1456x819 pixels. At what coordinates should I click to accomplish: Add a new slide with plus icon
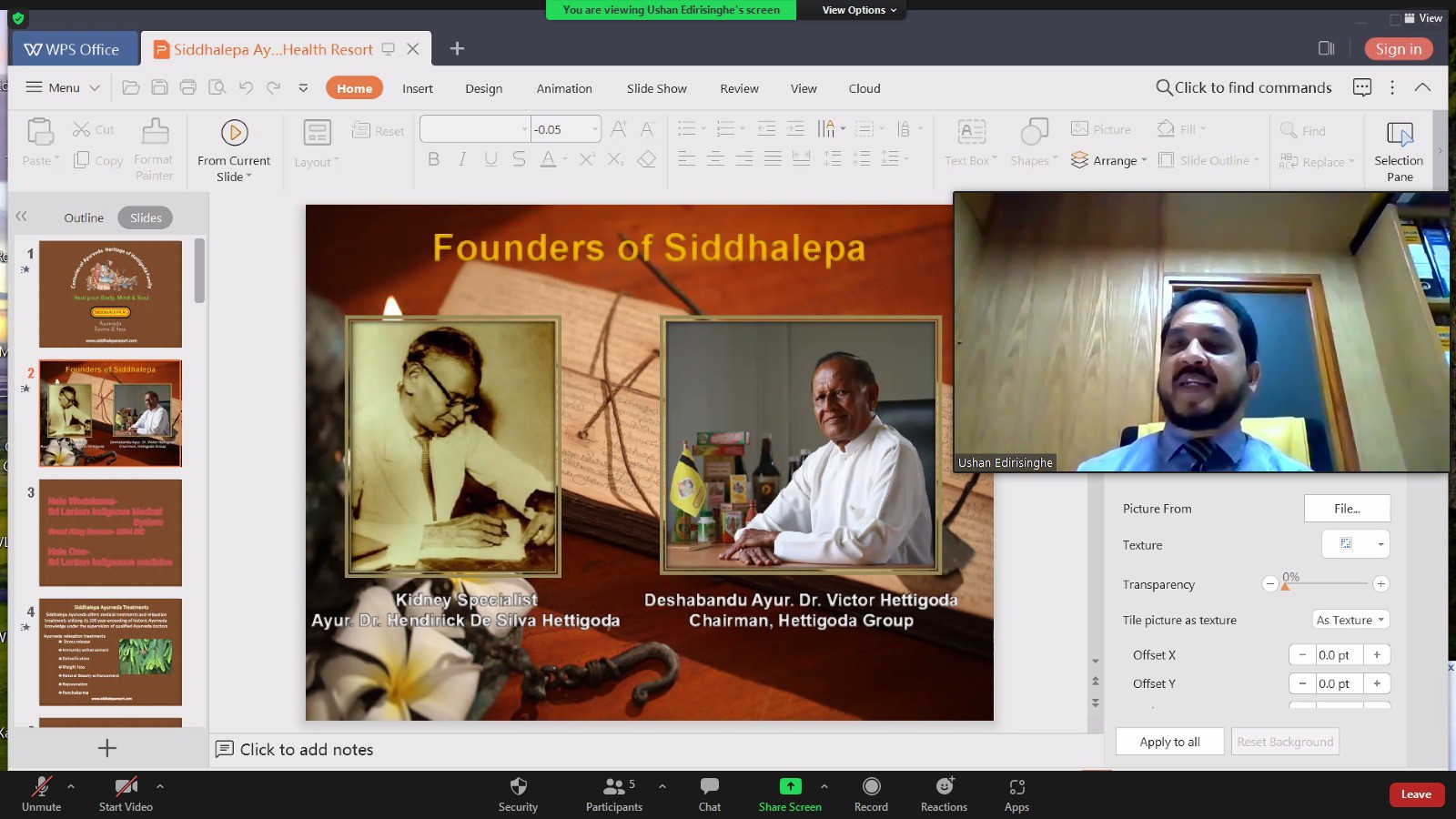107,748
